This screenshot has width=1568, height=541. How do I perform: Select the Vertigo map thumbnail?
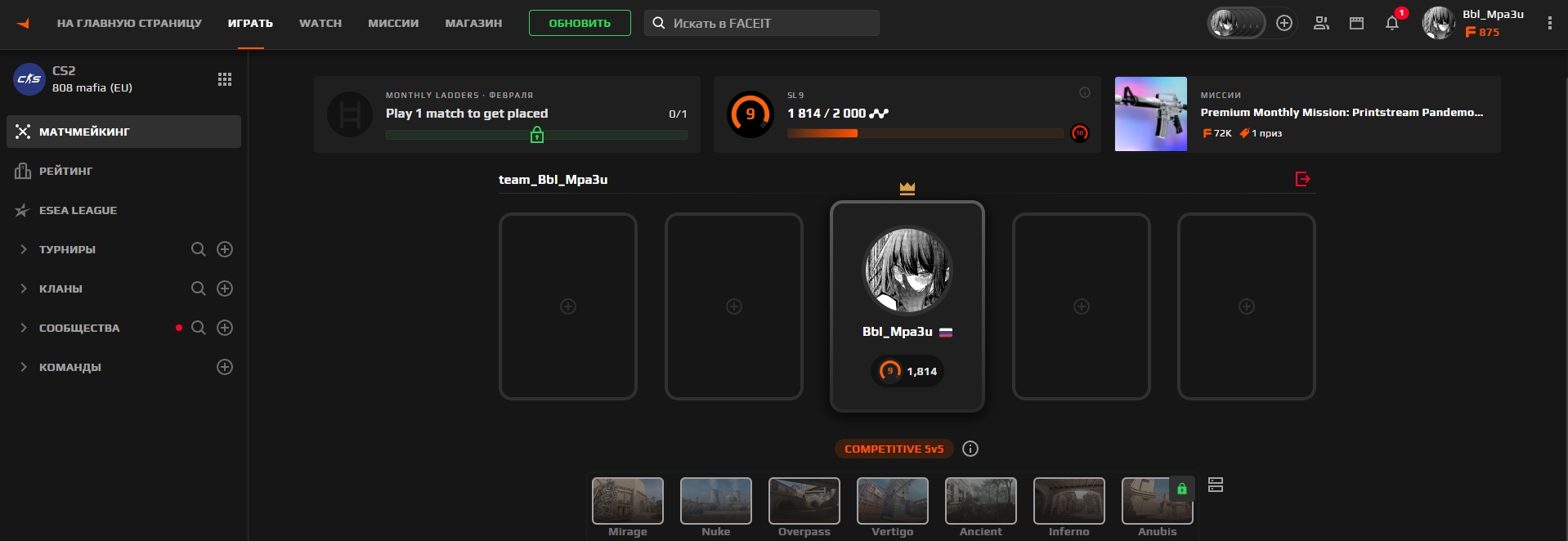pos(893,501)
